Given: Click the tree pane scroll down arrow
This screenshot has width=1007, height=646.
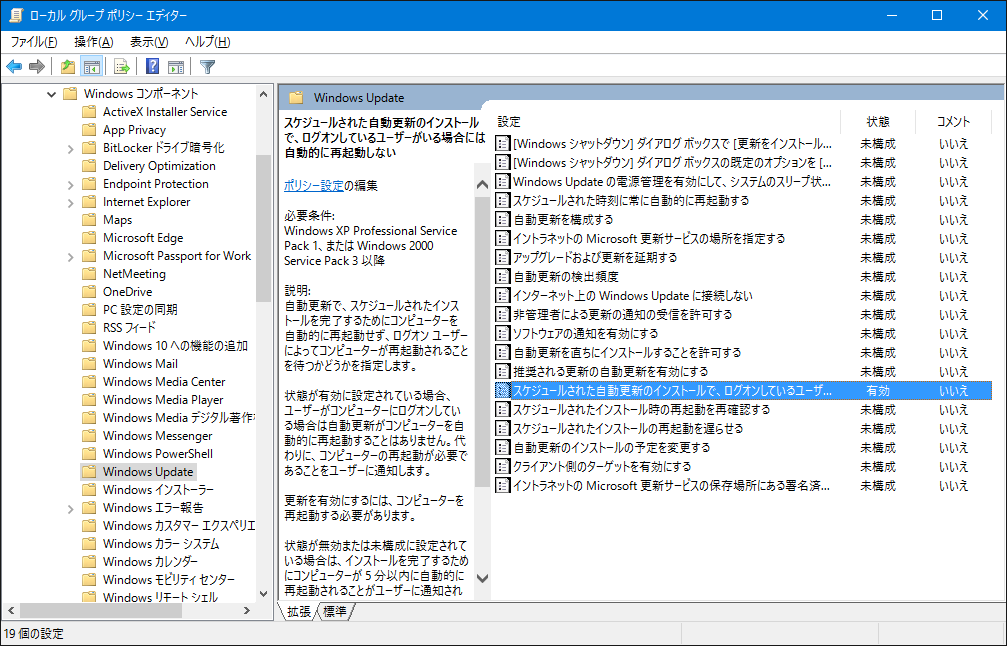Looking at the screenshot, I should pyautogui.click(x=263, y=594).
